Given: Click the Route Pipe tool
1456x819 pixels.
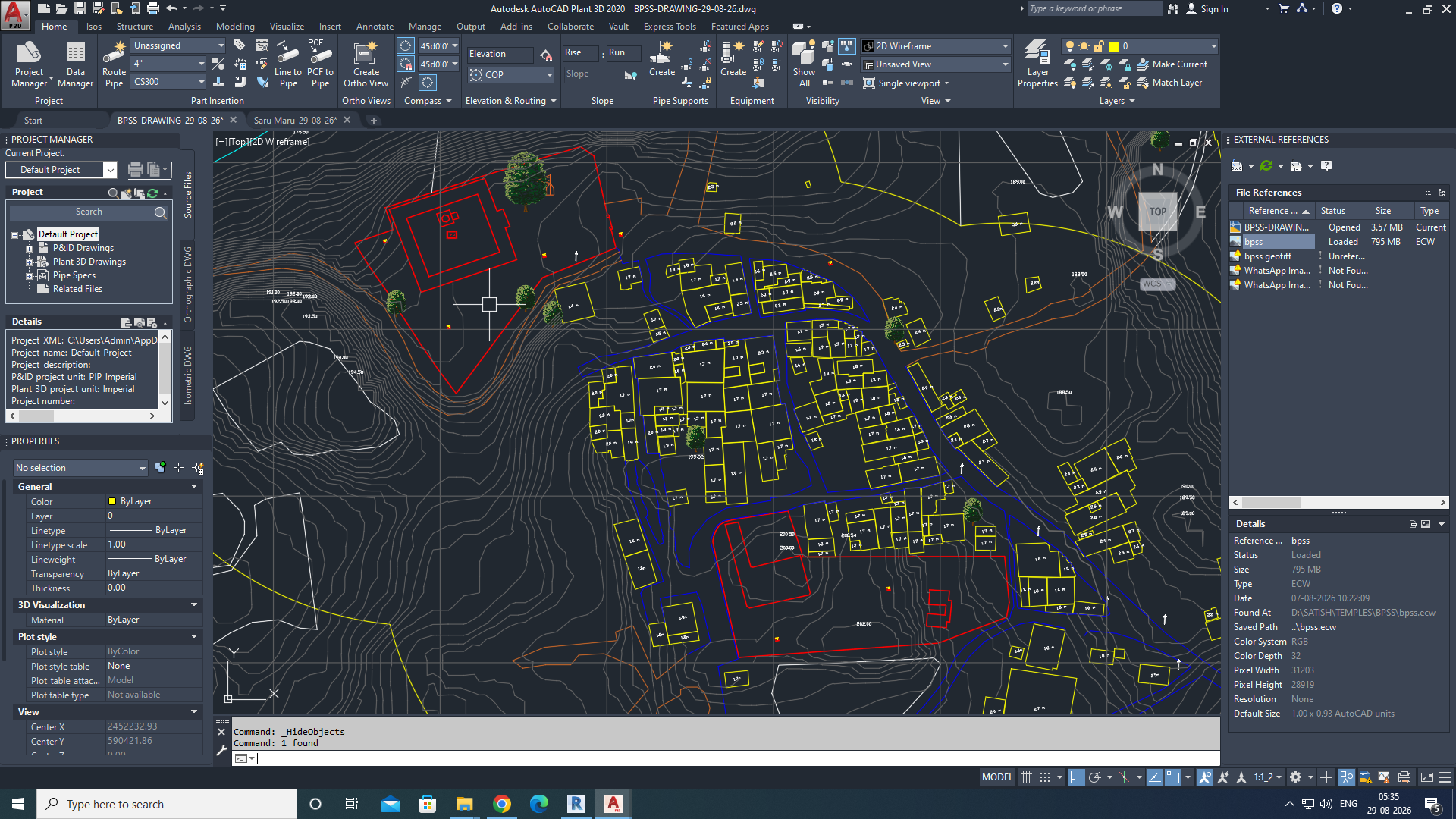Looking at the screenshot, I should point(114,65).
